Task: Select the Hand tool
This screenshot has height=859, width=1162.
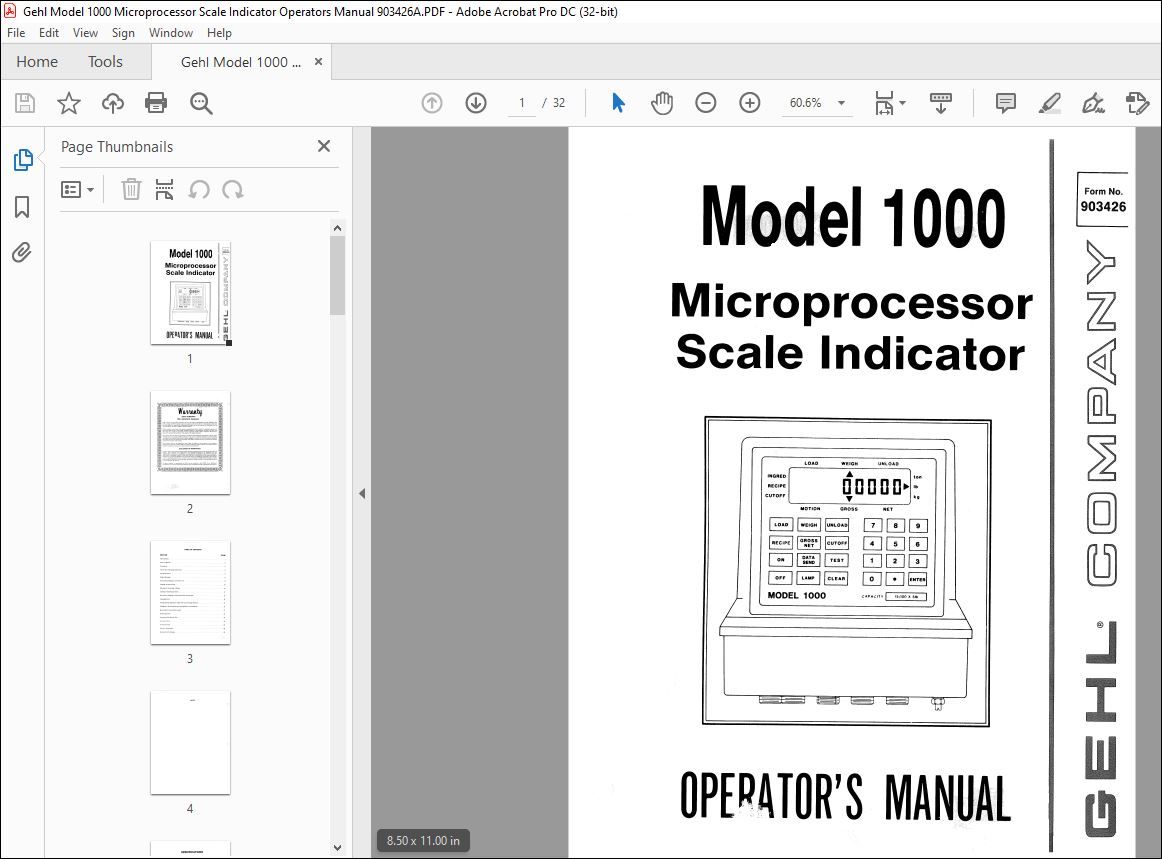Action: (x=661, y=102)
